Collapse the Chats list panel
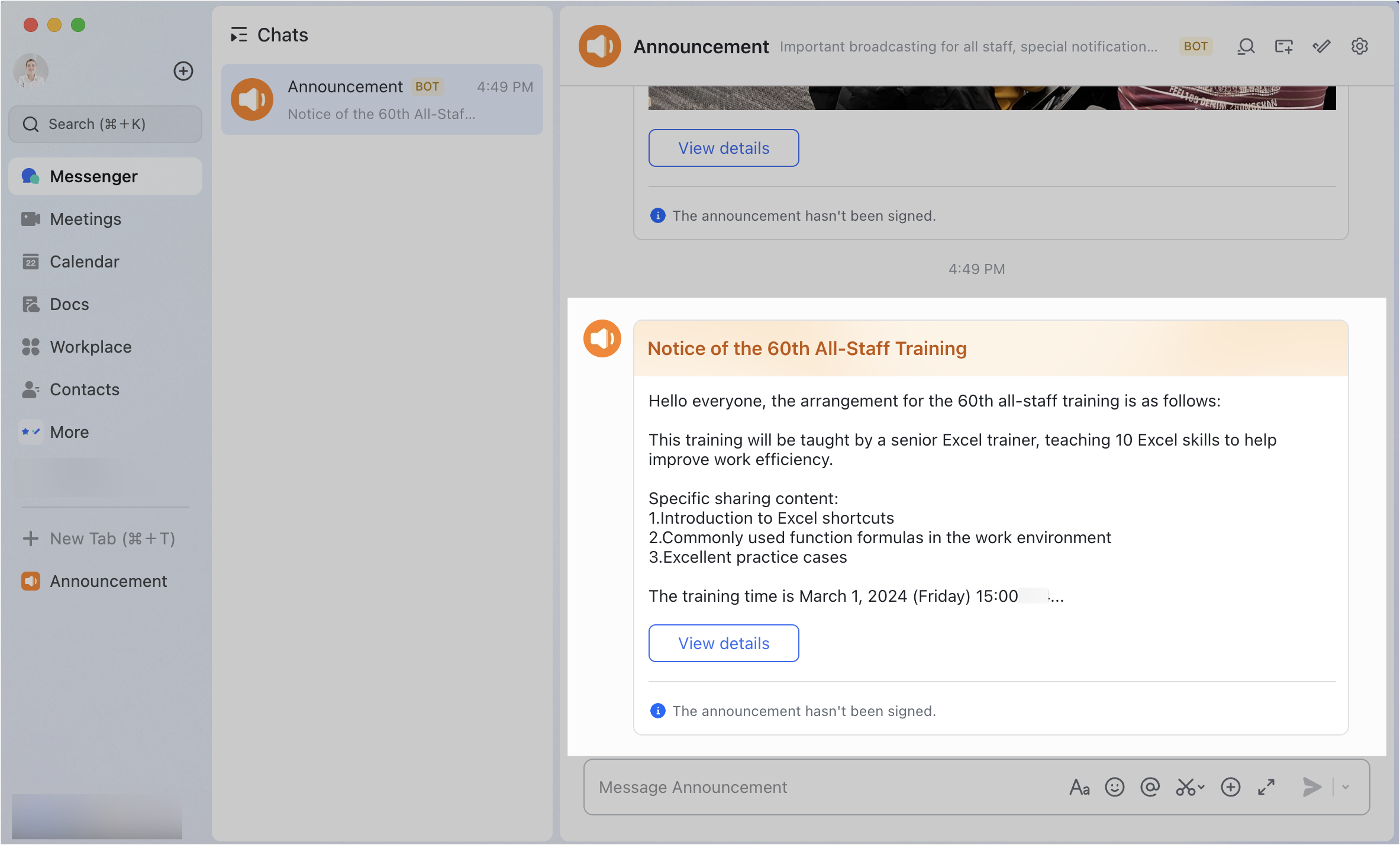 click(238, 35)
